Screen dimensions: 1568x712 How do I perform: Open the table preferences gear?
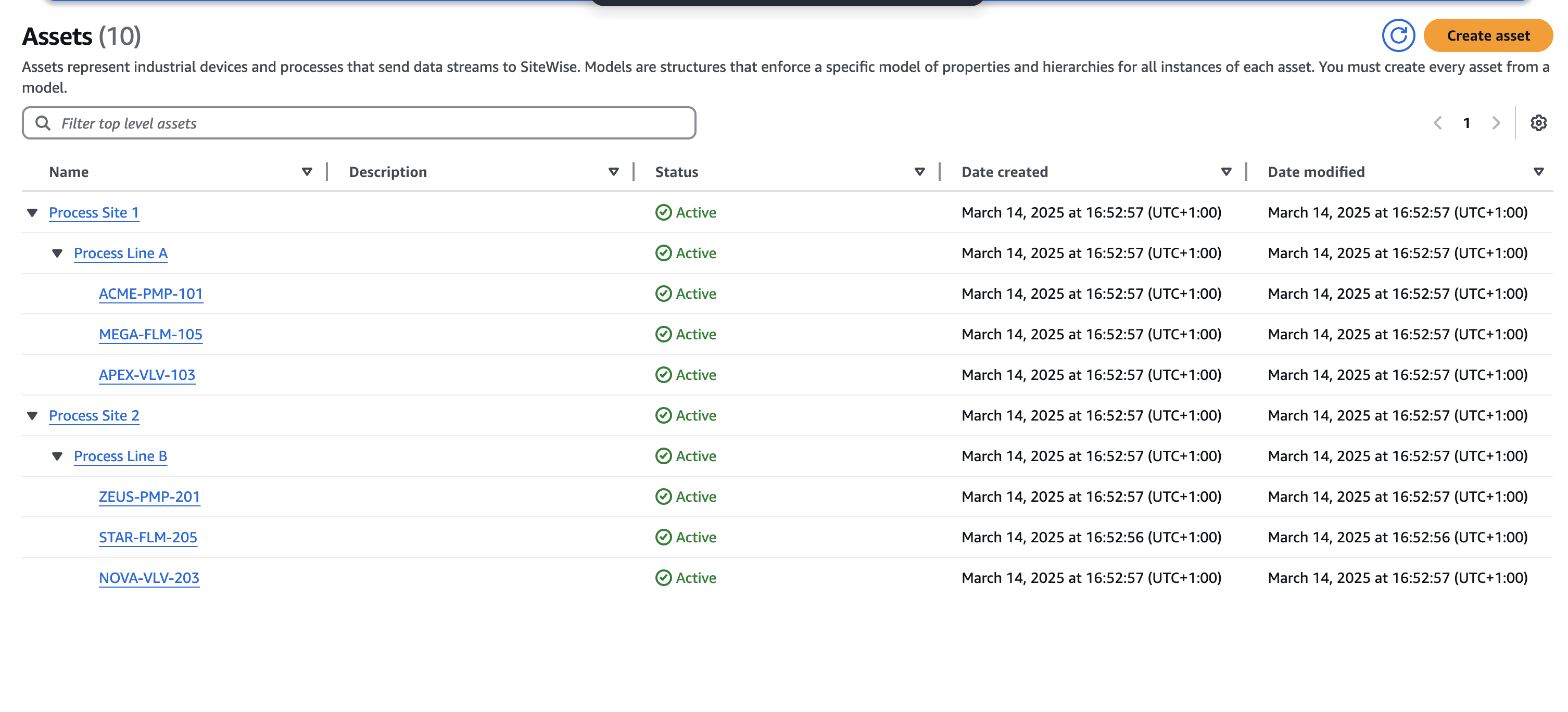click(1539, 123)
